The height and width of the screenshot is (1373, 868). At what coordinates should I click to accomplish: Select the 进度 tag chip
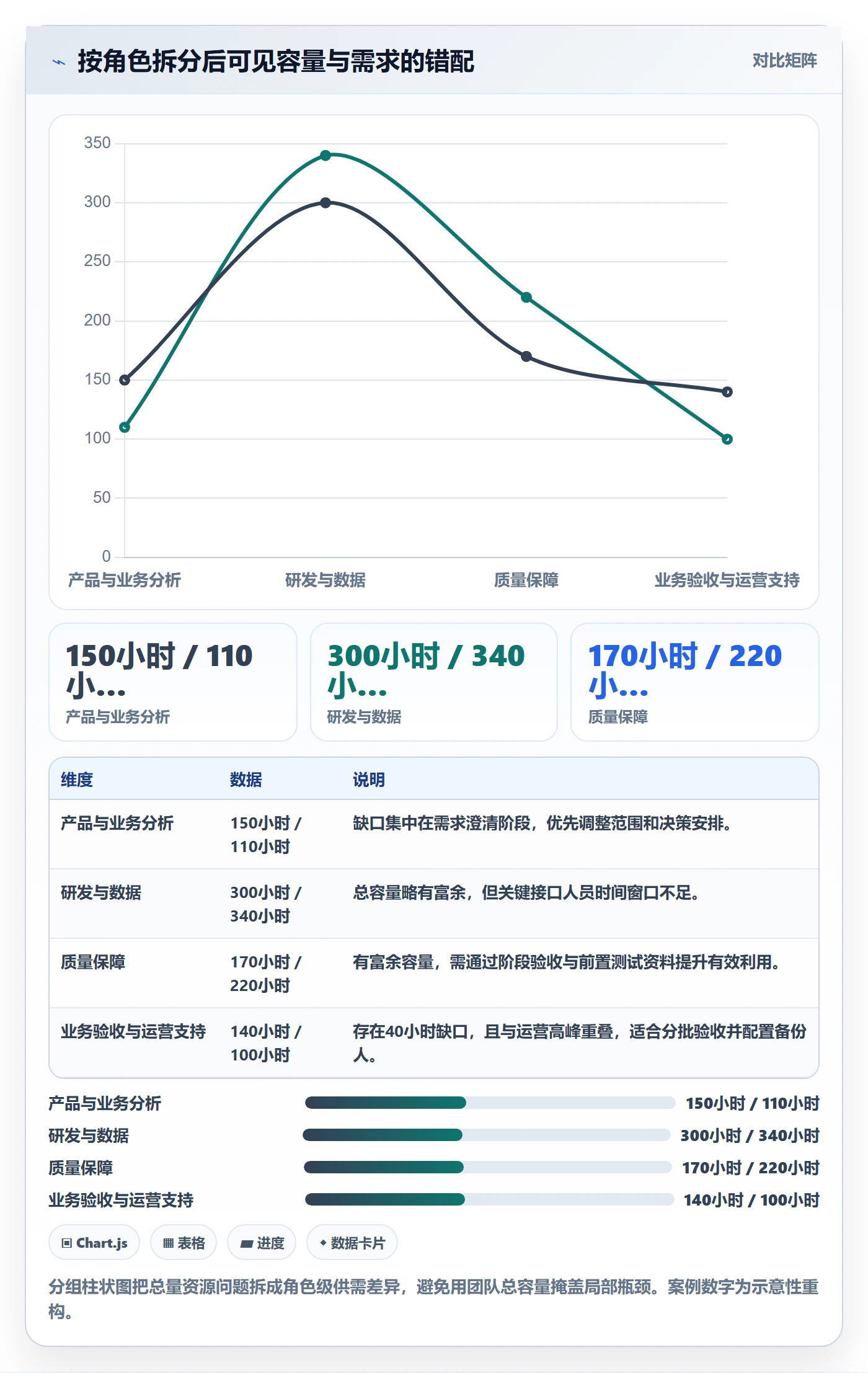coord(262,1242)
